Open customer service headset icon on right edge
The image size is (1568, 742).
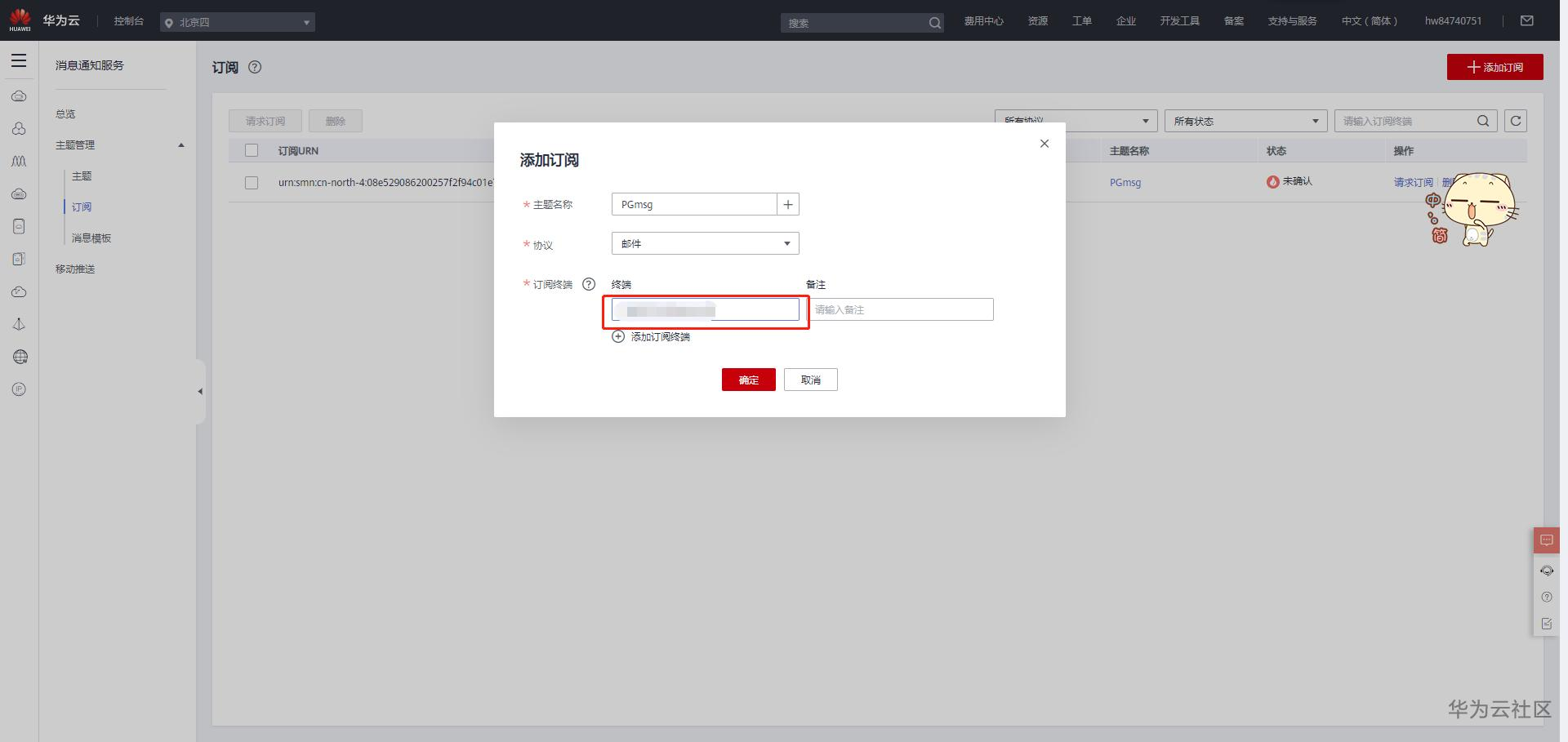1547,571
